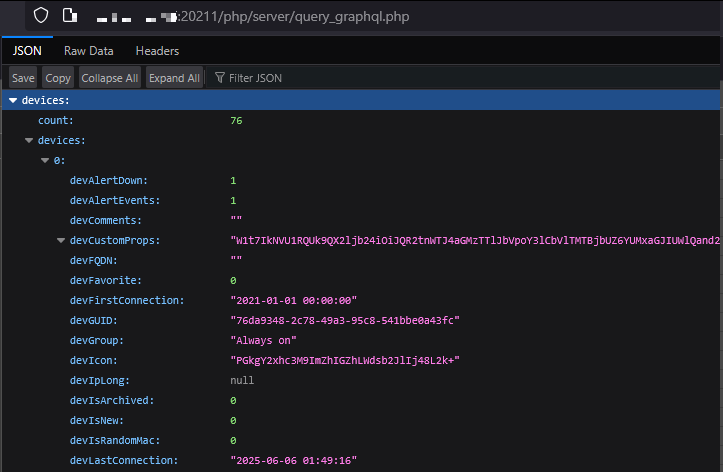Screen dimensions: 723x472
Task: Click the funnel icon beside Filter JSON
Action: pos(219,78)
